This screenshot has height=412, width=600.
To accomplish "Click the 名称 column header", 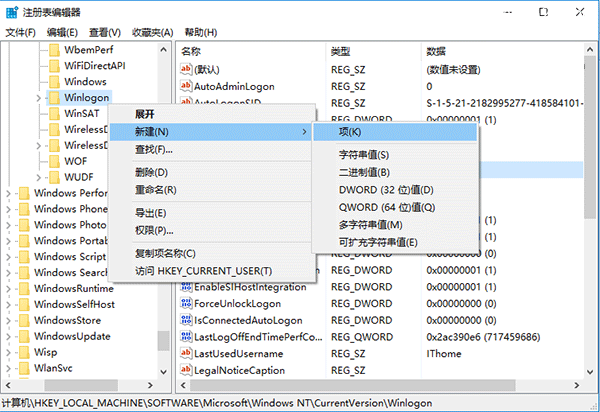I will pos(251,51).
